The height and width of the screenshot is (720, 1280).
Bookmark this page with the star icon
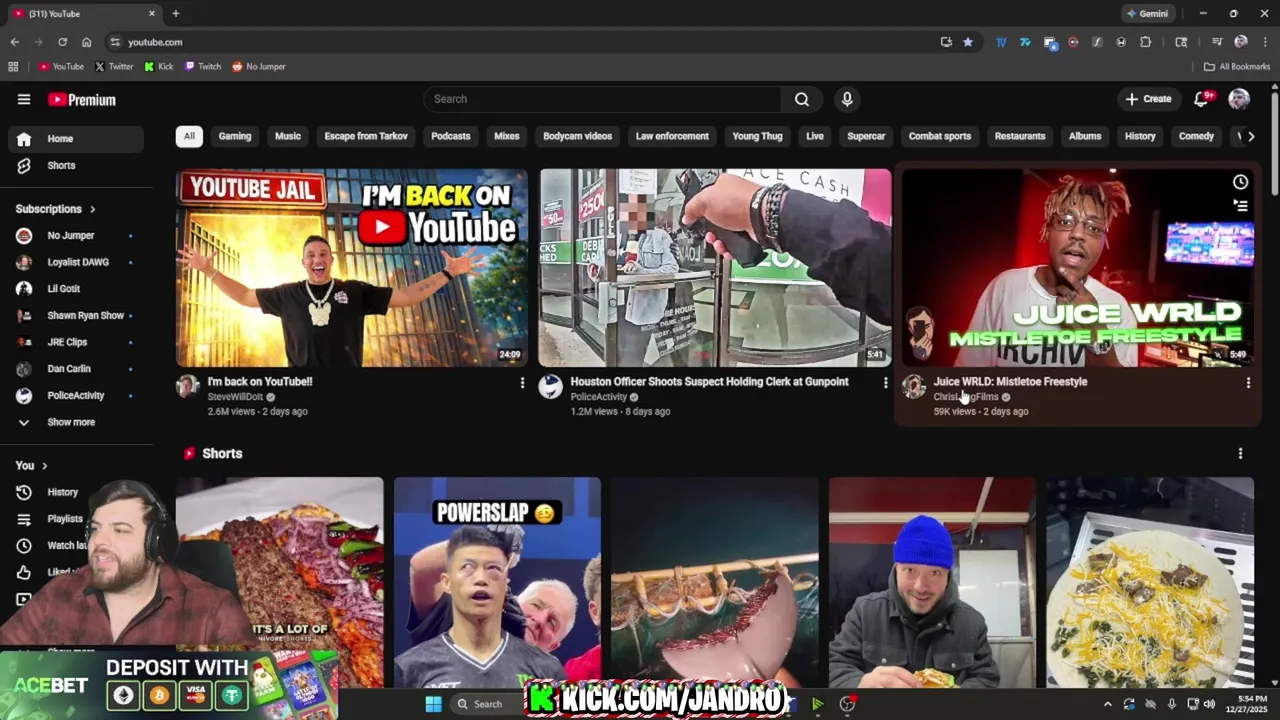tap(968, 42)
